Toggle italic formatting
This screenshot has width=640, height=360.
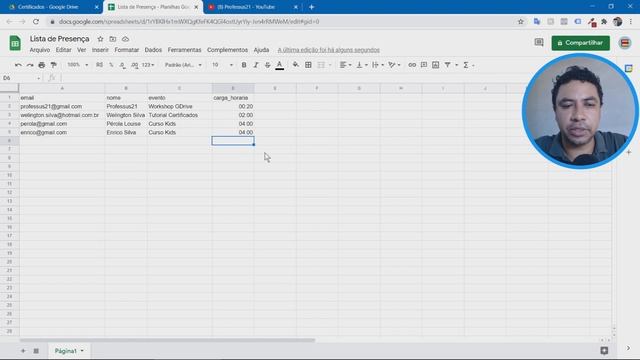(x=256, y=65)
